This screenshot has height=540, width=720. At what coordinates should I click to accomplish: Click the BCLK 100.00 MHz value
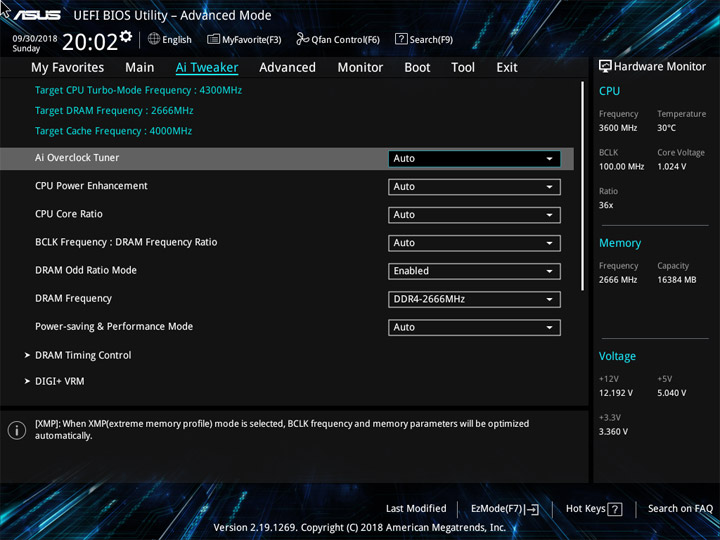[x=621, y=167]
